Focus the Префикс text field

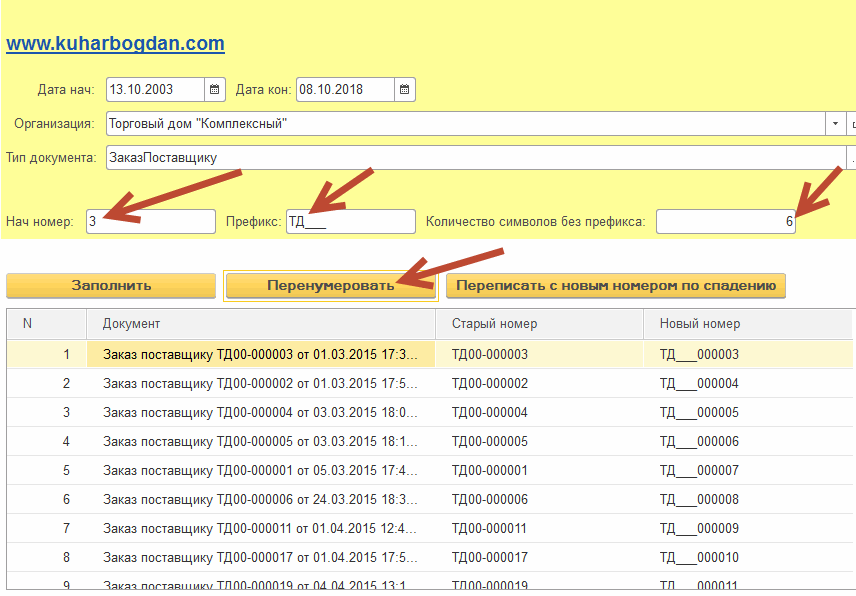[350, 222]
